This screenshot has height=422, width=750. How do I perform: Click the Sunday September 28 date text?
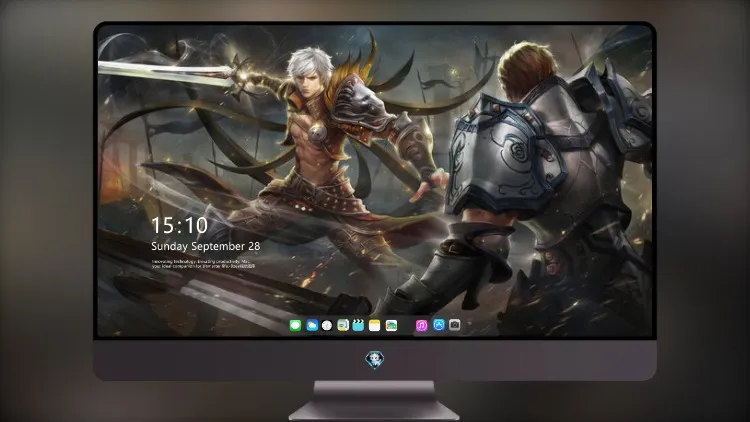tap(206, 246)
